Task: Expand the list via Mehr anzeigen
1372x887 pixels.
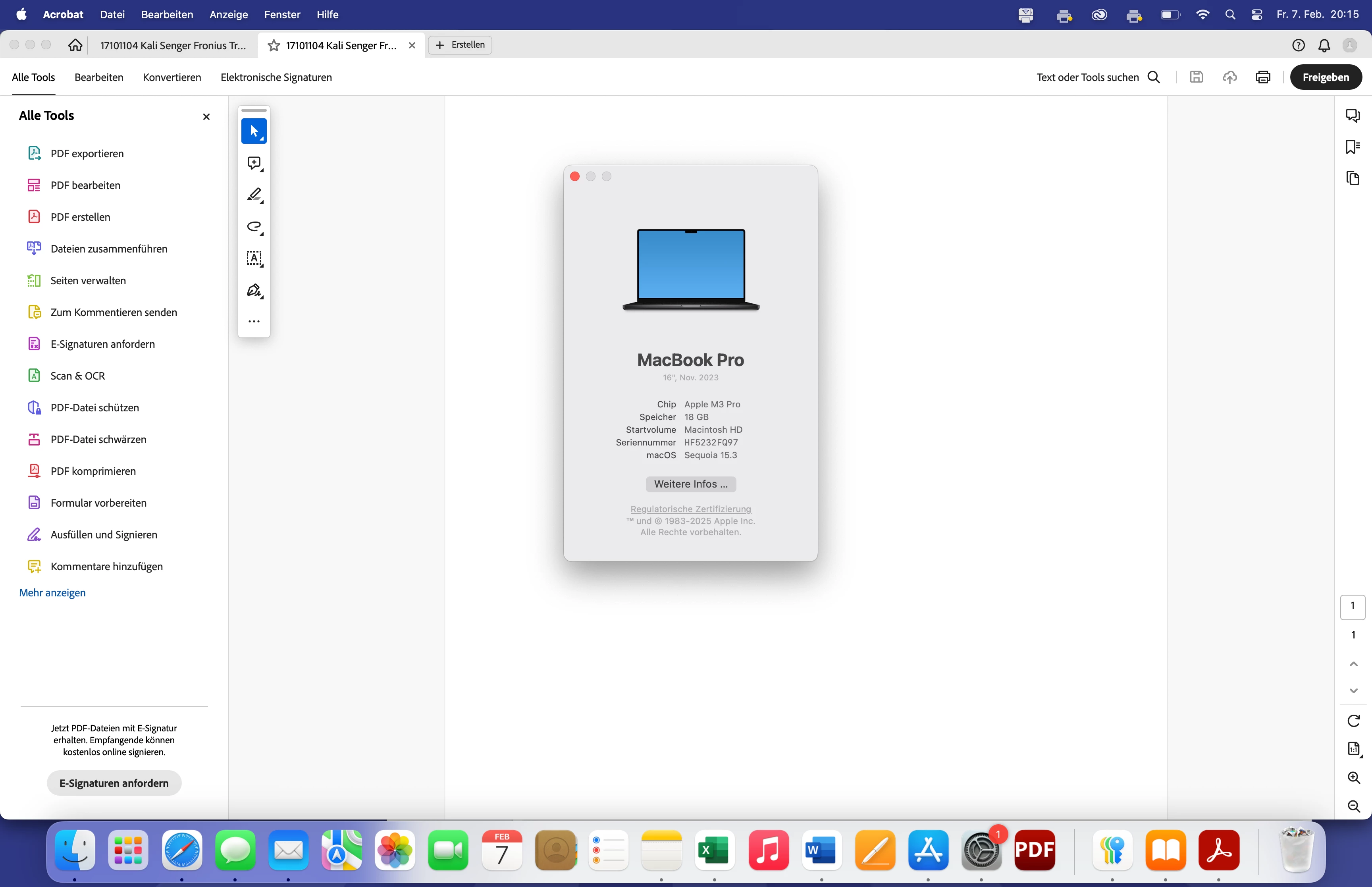Action: coord(52,593)
